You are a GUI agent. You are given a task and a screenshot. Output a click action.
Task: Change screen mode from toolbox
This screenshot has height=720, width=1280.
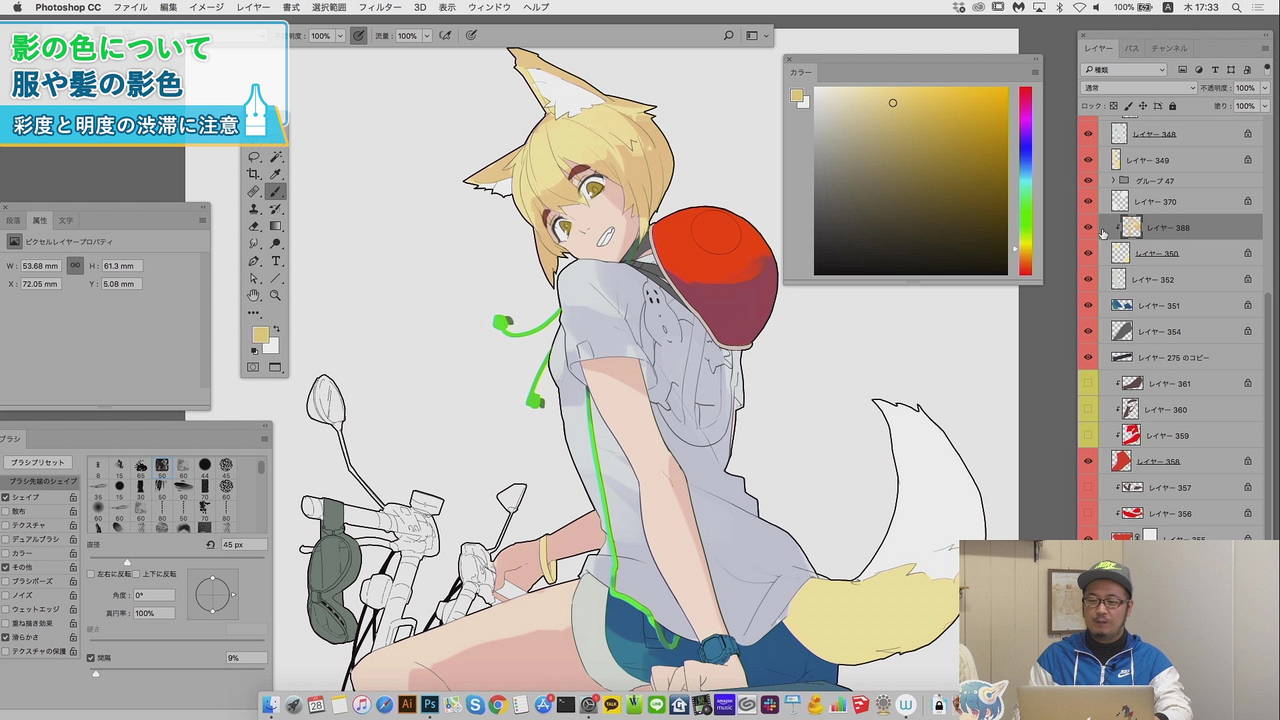click(275, 367)
